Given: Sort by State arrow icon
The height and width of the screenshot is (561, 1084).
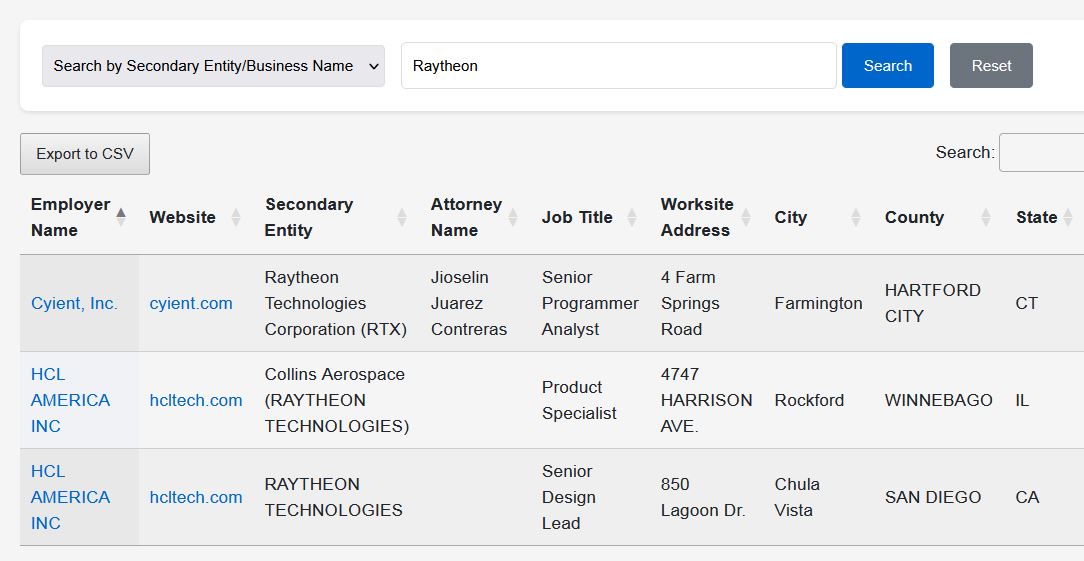Looking at the screenshot, I should pos(1068,217).
